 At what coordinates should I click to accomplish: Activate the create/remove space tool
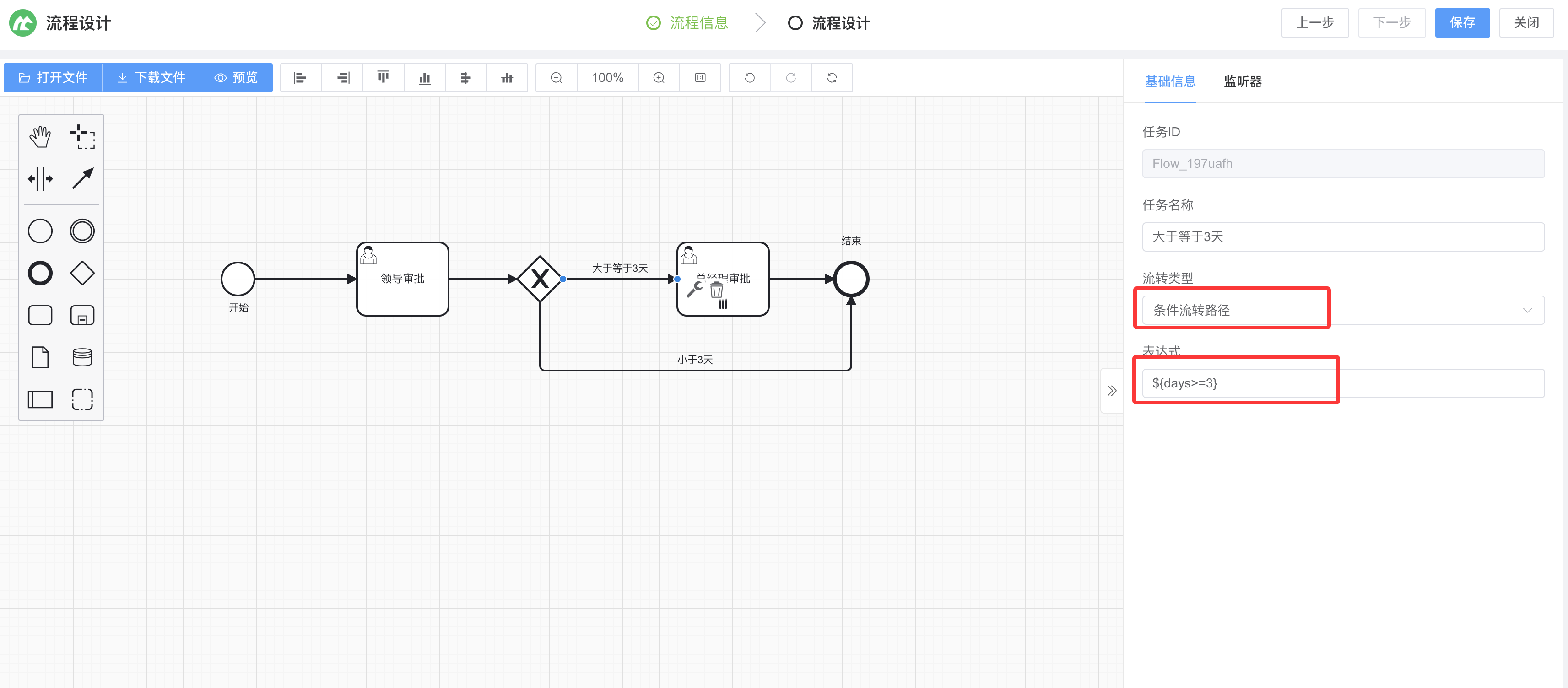(x=40, y=179)
